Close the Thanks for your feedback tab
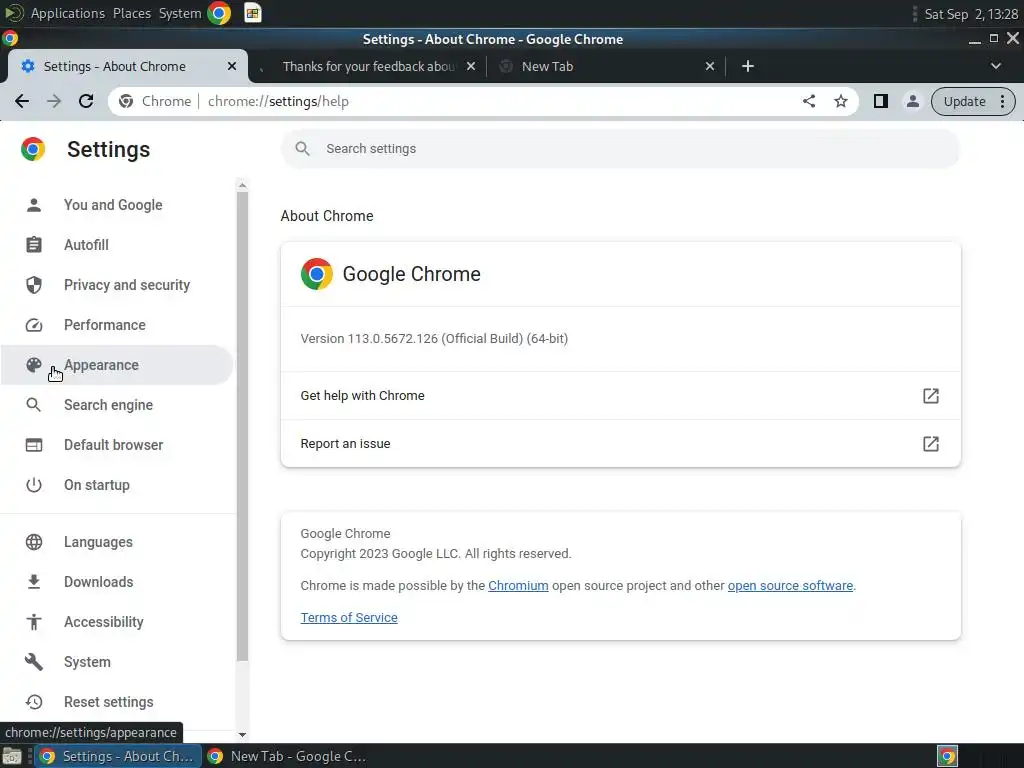The width and height of the screenshot is (1024, 768). (471, 67)
